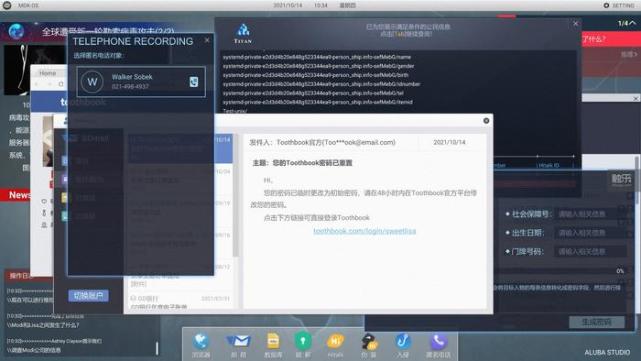Open the disguise hat figure icon
The height and width of the screenshot is (361, 641).
(x=369, y=342)
